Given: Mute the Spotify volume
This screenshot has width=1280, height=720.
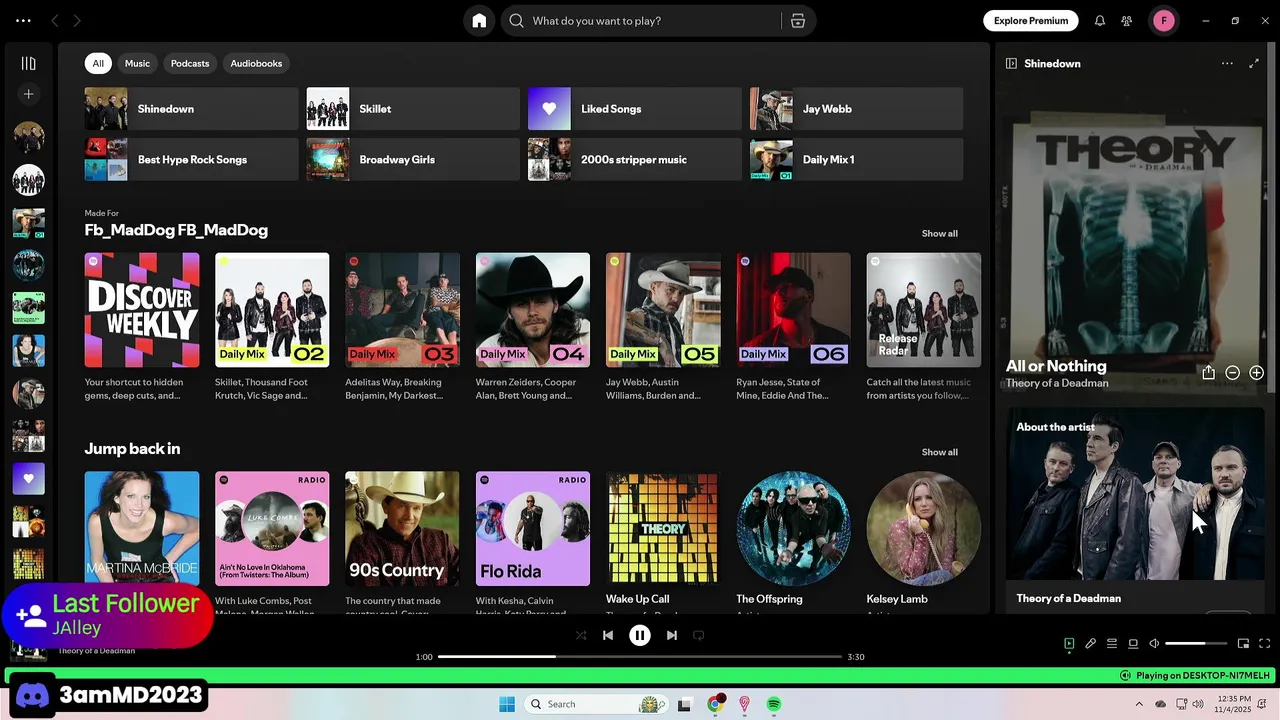Looking at the screenshot, I should coord(1154,644).
